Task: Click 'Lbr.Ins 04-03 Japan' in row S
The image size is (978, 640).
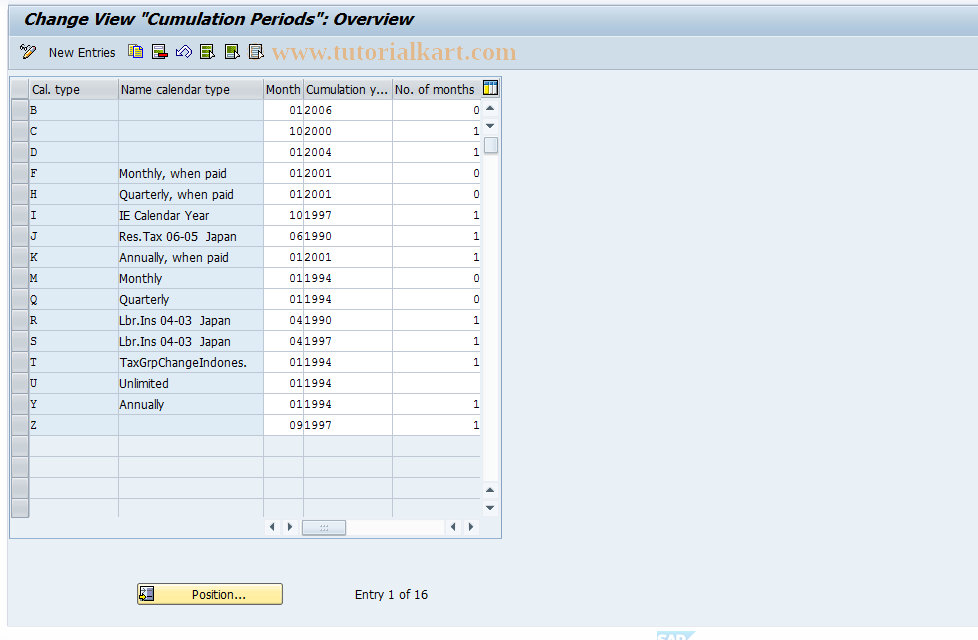Action: [191, 341]
